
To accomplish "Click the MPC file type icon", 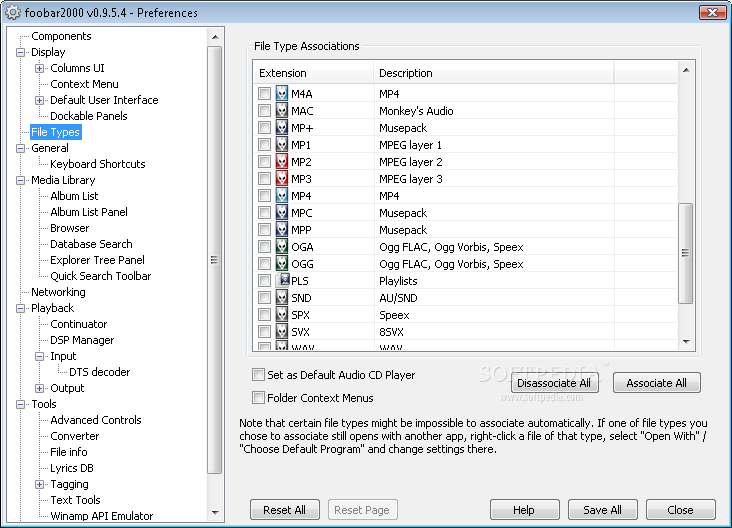I will (x=282, y=212).
